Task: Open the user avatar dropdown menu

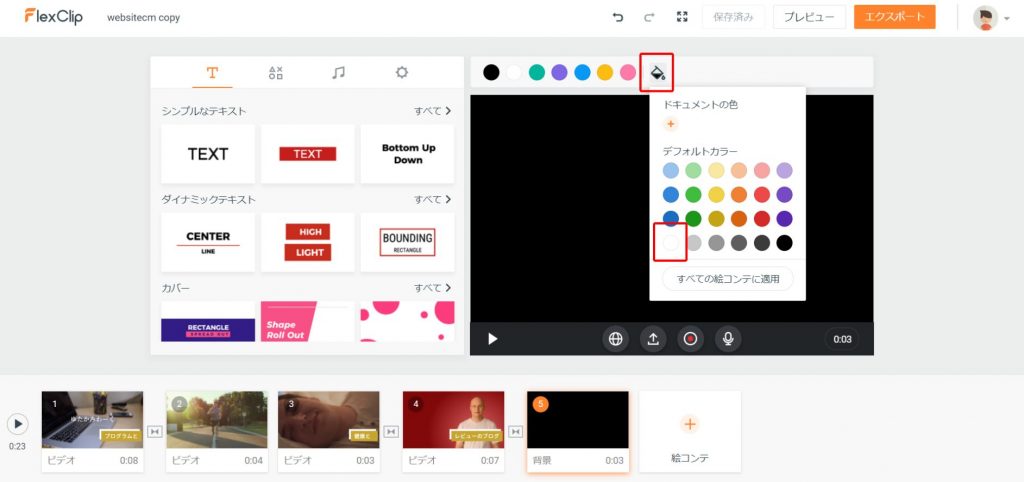Action: (990, 18)
